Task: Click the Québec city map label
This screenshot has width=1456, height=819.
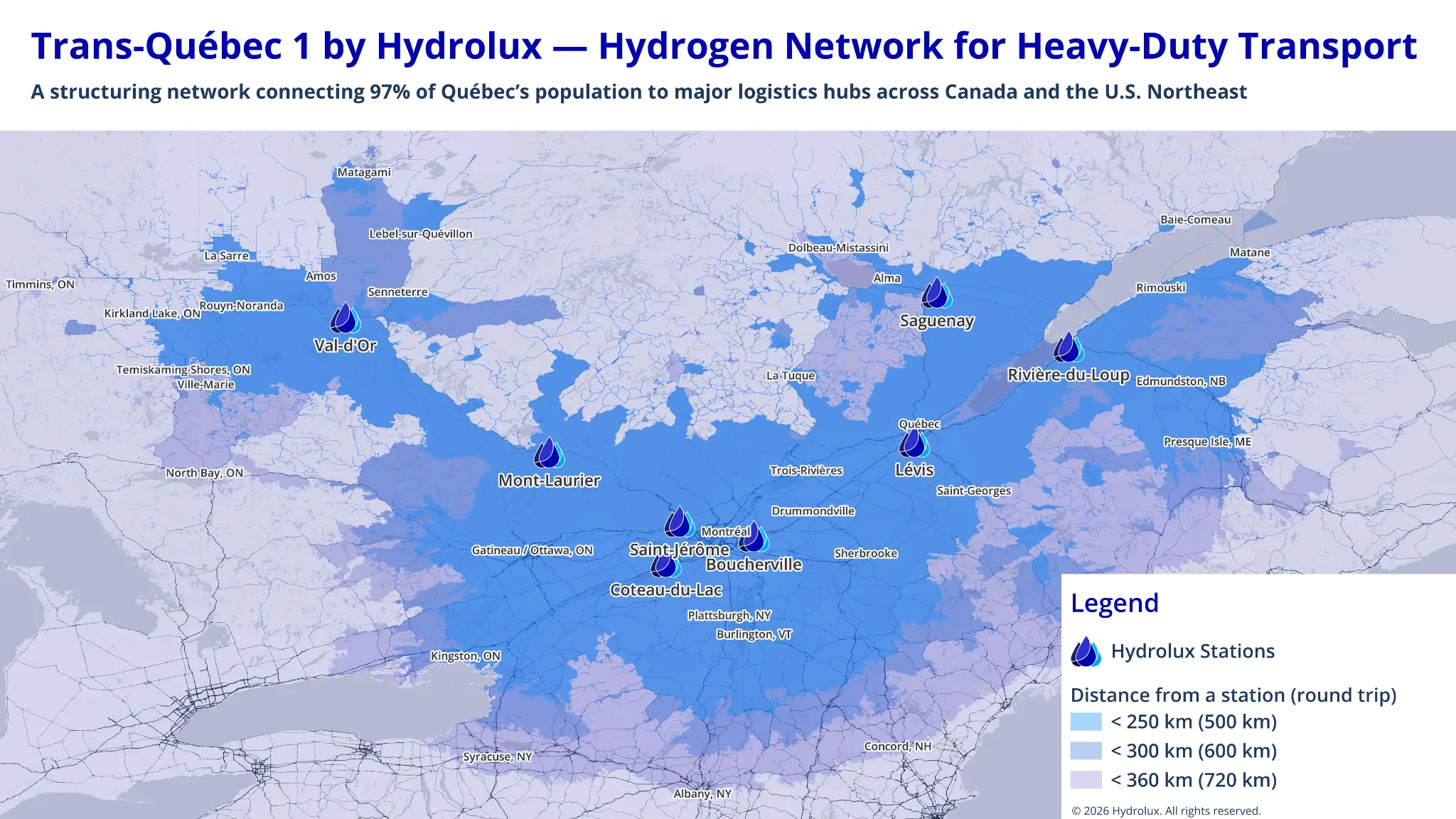Action: point(919,424)
